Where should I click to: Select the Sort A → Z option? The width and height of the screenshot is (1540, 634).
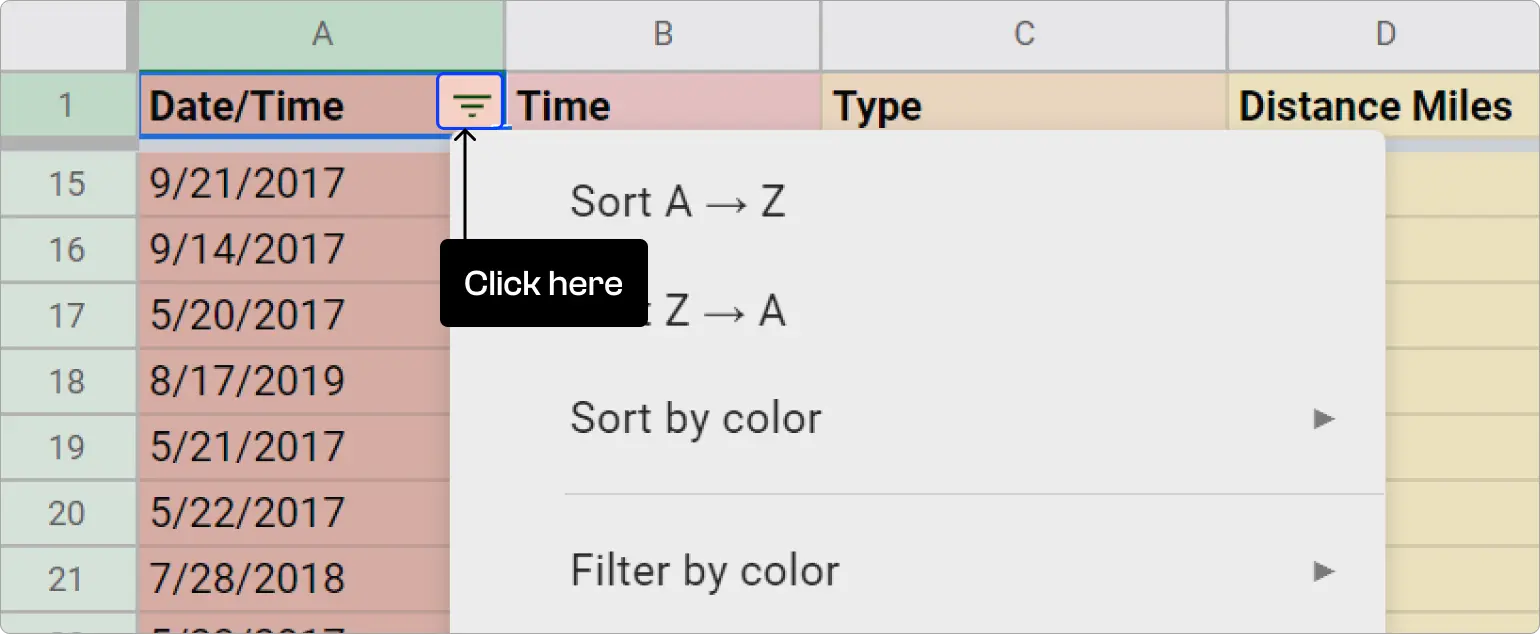pyautogui.click(x=678, y=201)
